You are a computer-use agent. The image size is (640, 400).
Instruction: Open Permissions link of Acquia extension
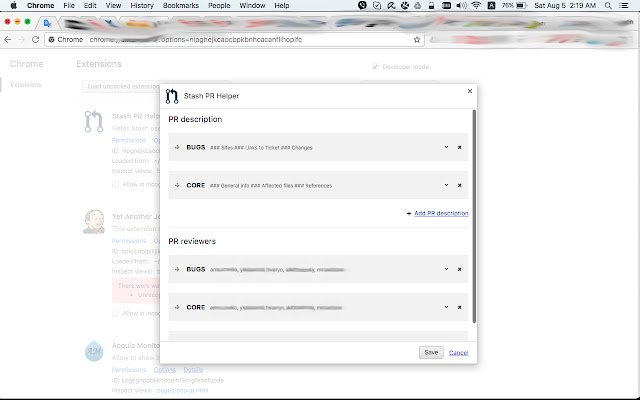(x=129, y=369)
